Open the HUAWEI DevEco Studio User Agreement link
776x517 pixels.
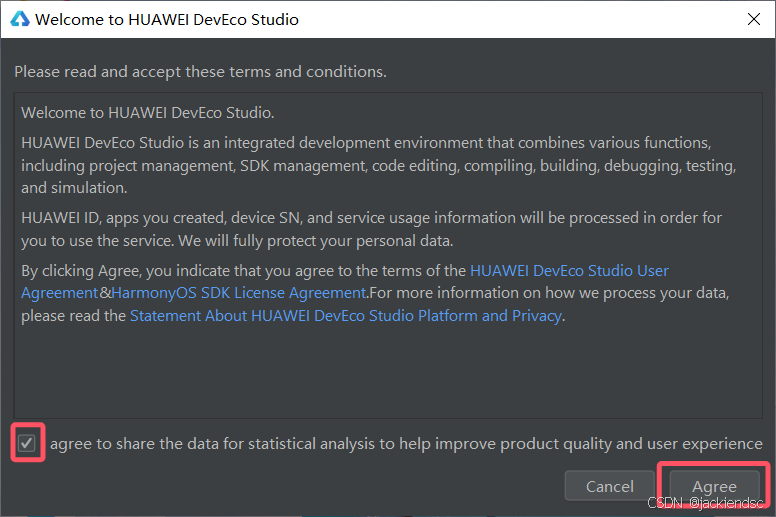click(569, 271)
